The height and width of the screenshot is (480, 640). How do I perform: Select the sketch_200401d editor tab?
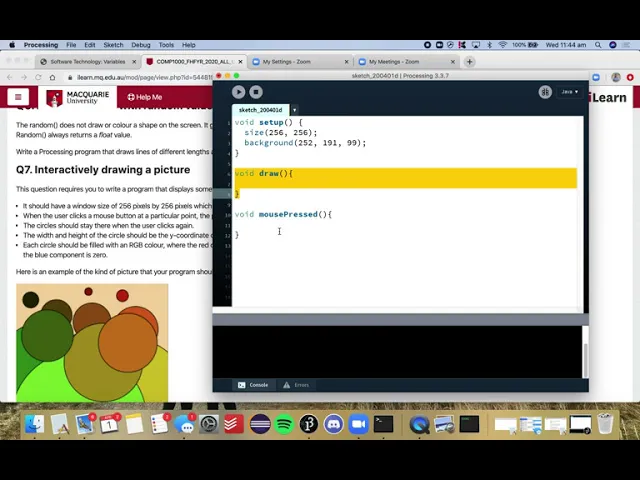point(260,110)
